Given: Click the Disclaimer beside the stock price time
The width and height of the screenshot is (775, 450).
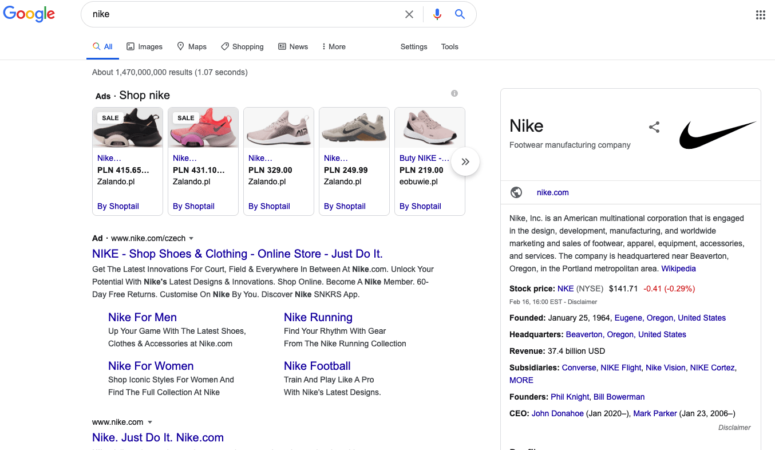Looking at the screenshot, I should coord(582,302).
